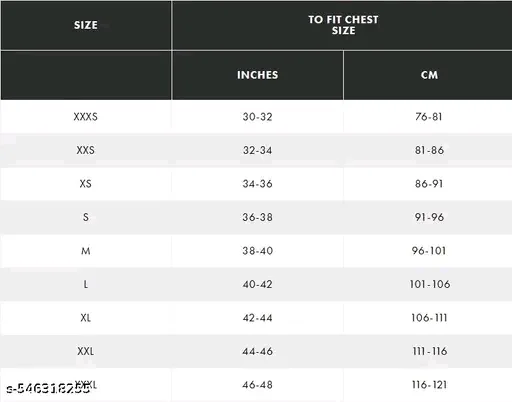Screen dimensions: 512x402
Task: Select the S size label
Action: coord(86,217)
